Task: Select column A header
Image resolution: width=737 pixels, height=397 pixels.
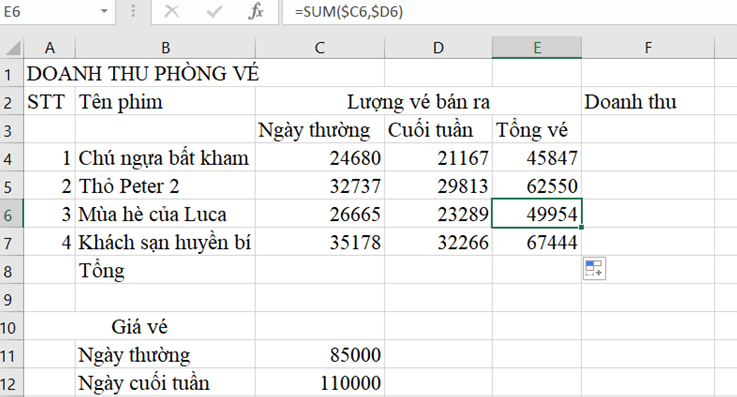Action: point(49,48)
